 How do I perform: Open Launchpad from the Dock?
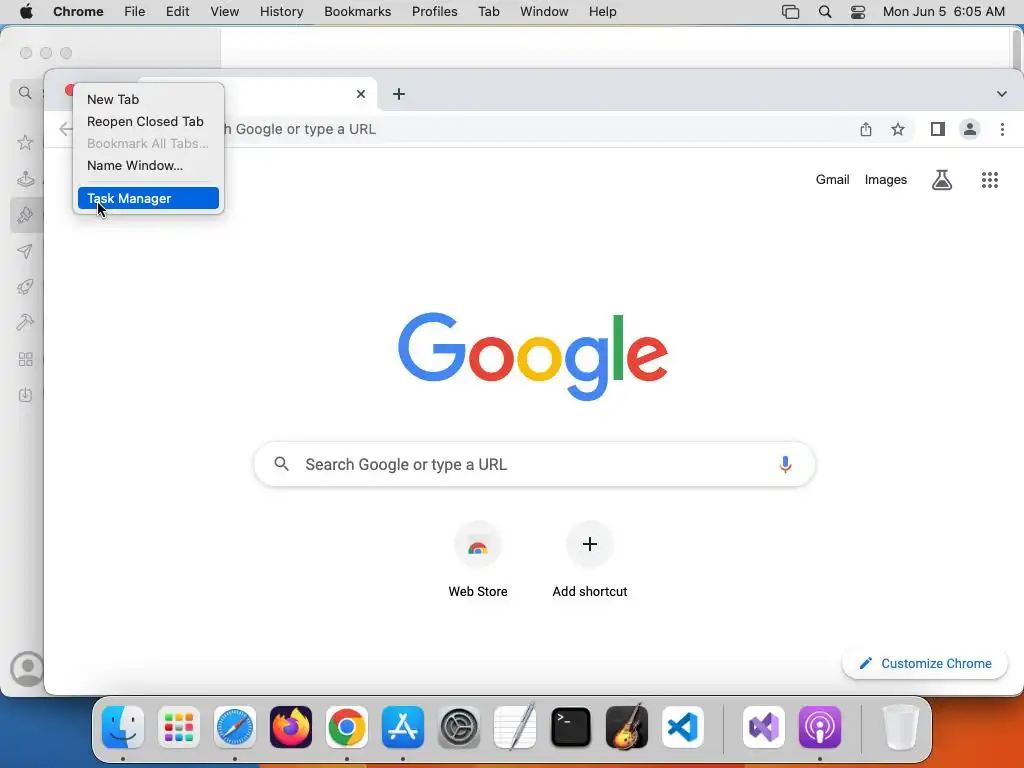(179, 727)
